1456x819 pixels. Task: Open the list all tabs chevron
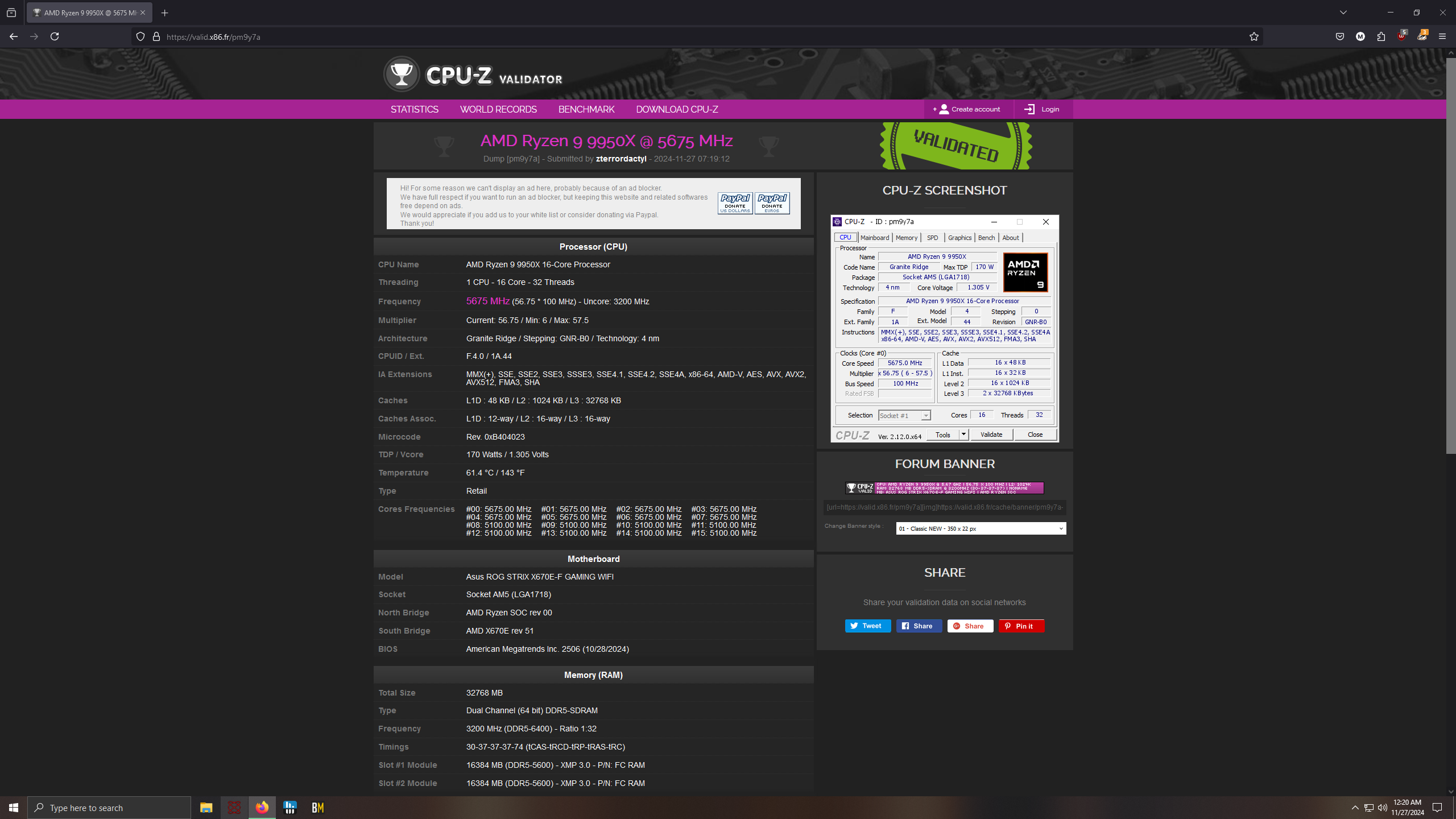1343,13
